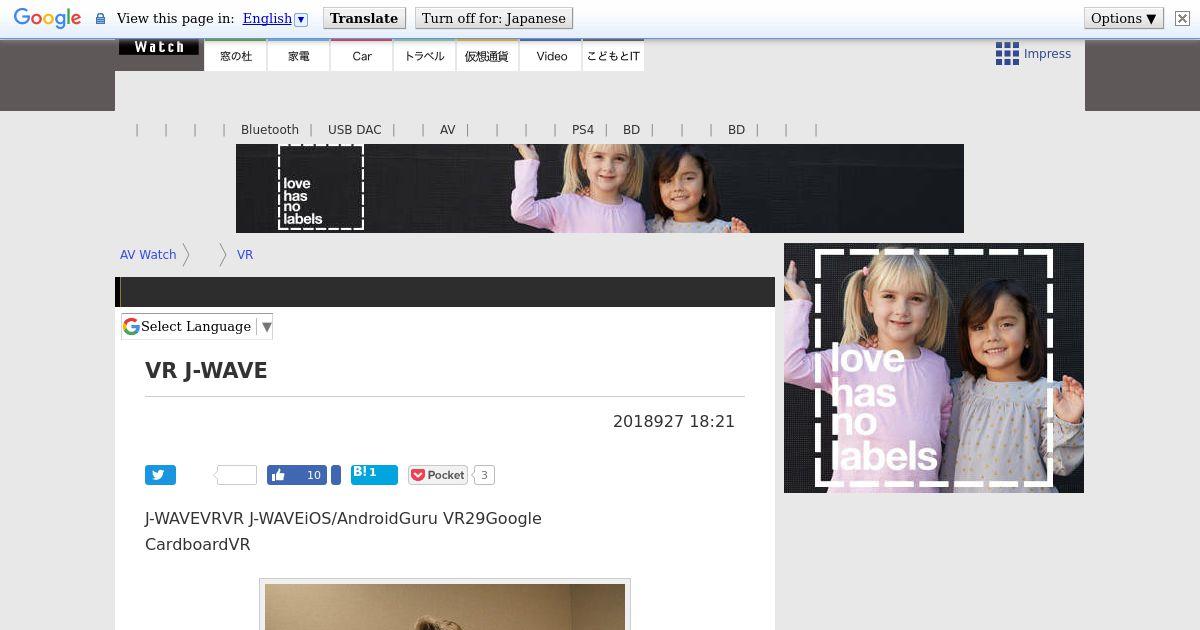
Task: Open the こどもとIT site tab
Action: tap(613, 56)
